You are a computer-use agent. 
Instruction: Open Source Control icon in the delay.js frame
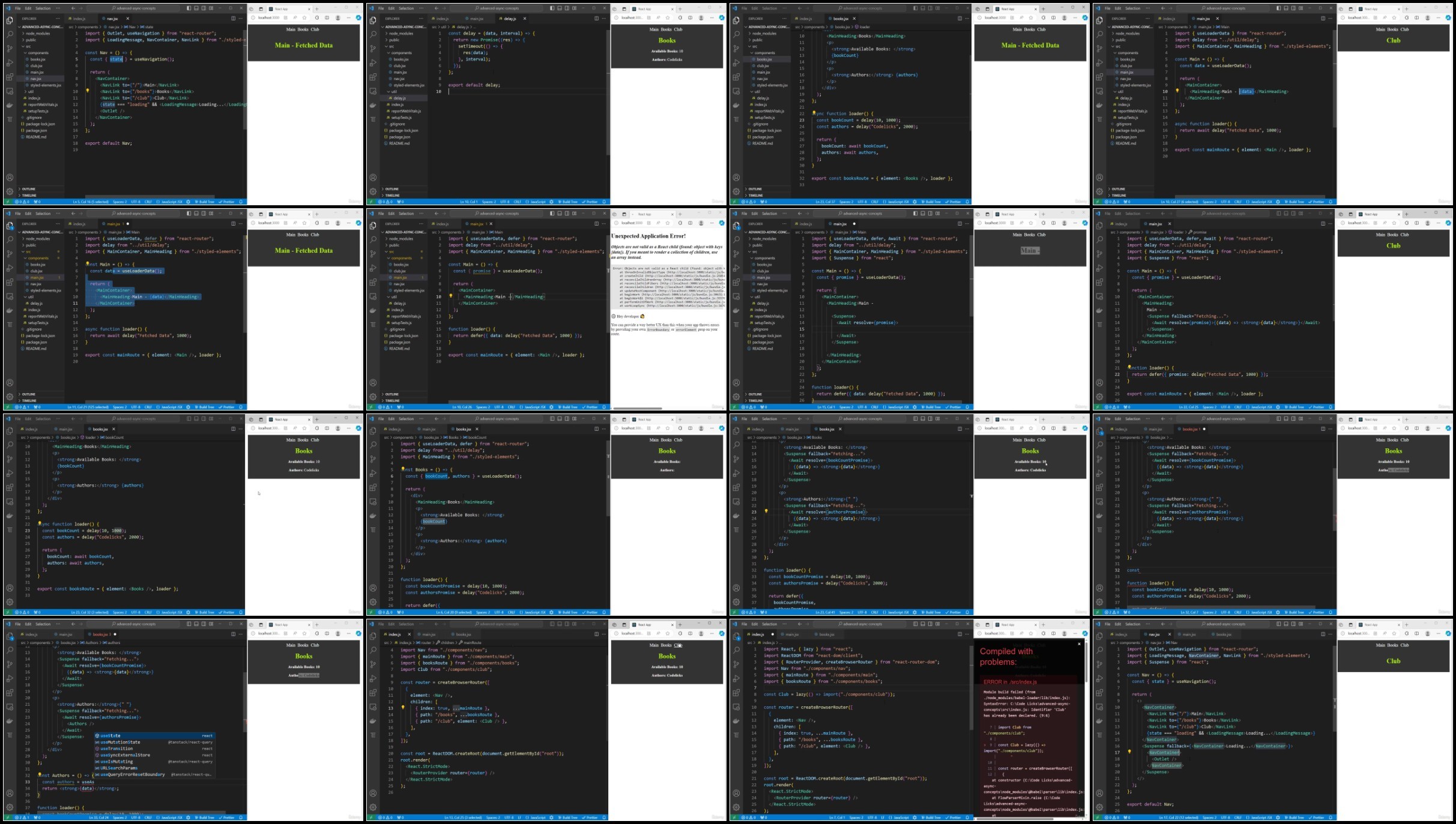pyautogui.click(x=373, y=49)
